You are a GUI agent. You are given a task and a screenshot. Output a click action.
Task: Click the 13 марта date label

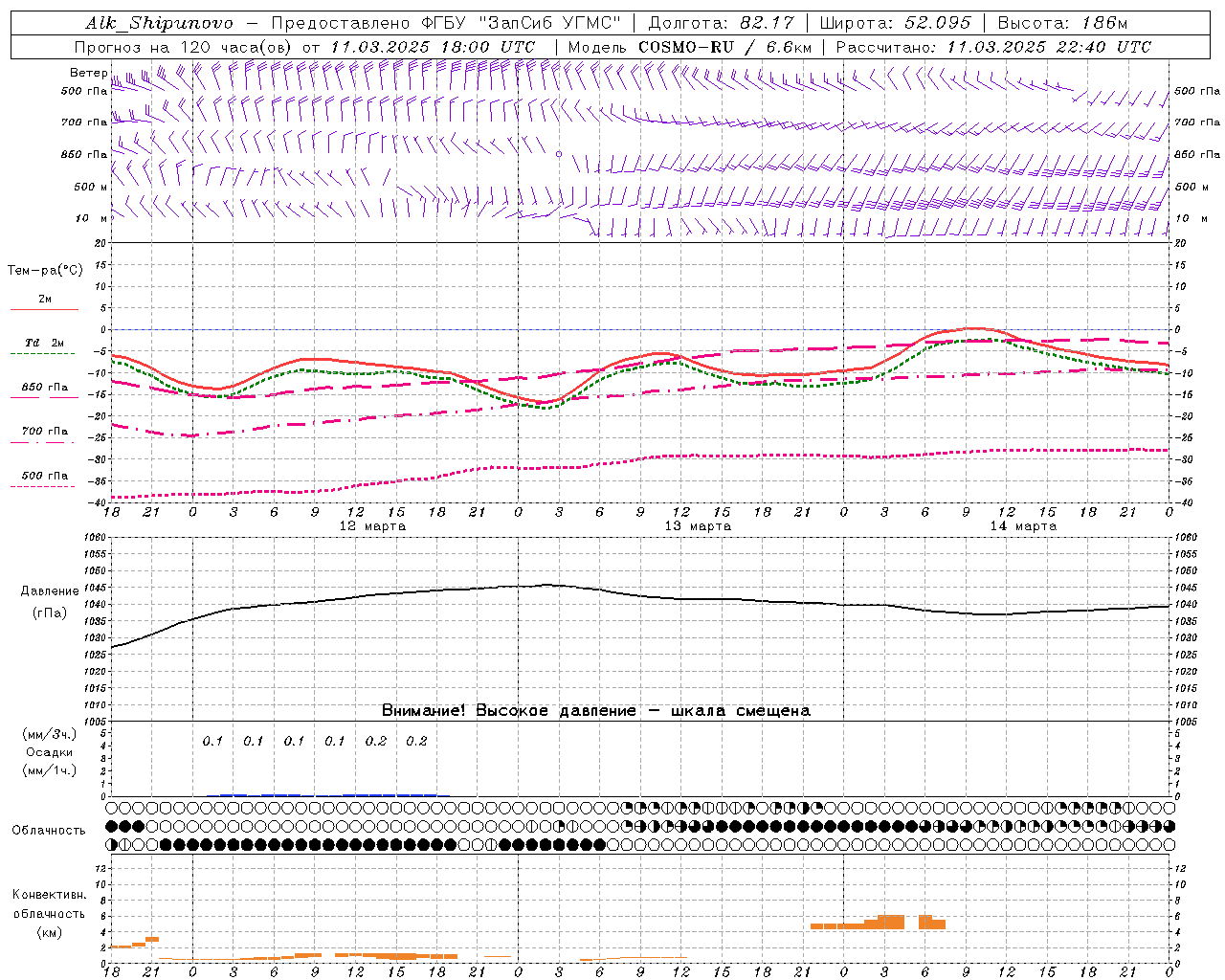698,525
